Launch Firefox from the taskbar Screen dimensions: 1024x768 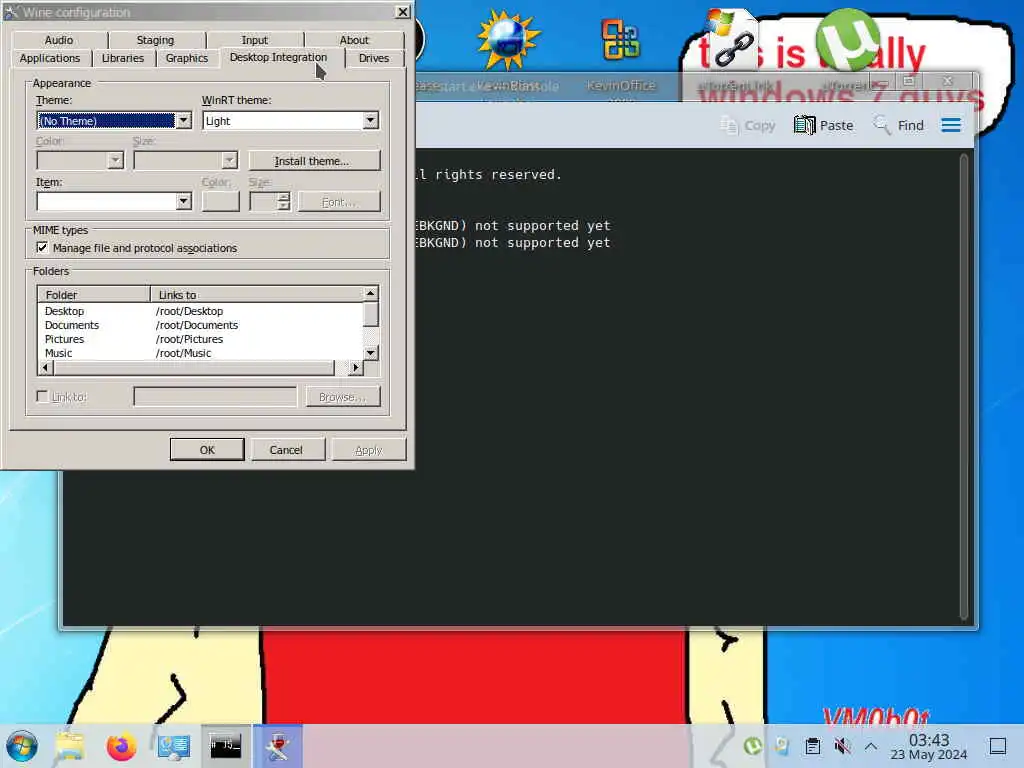[x=121, y=746]
